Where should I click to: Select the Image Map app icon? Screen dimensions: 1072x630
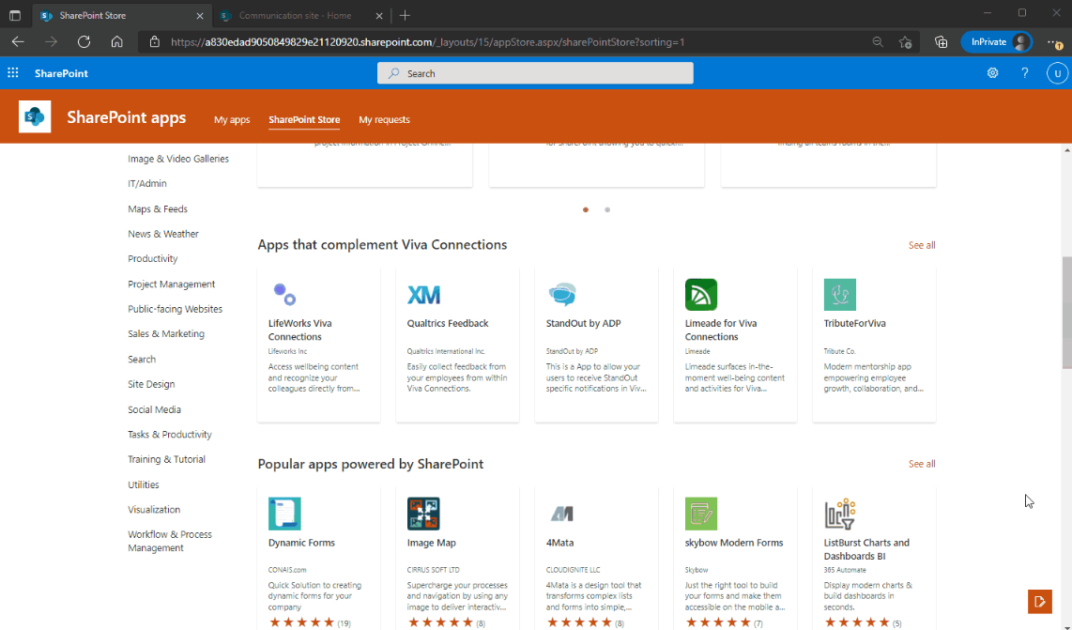424,513
